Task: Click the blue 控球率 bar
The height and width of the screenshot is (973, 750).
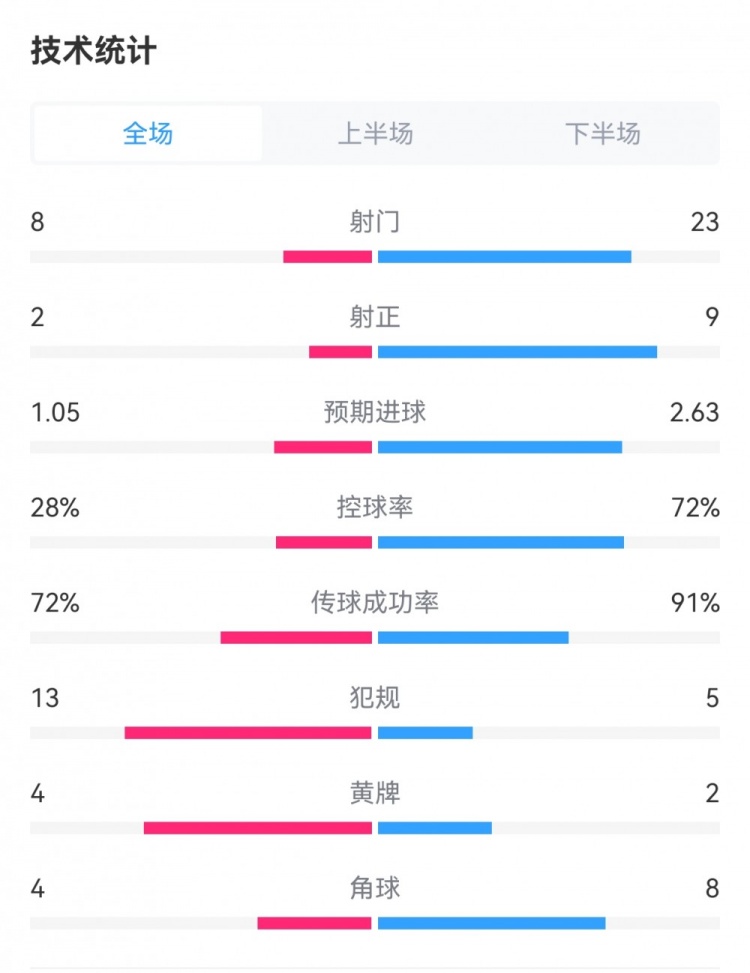Action: coord(500,543)
